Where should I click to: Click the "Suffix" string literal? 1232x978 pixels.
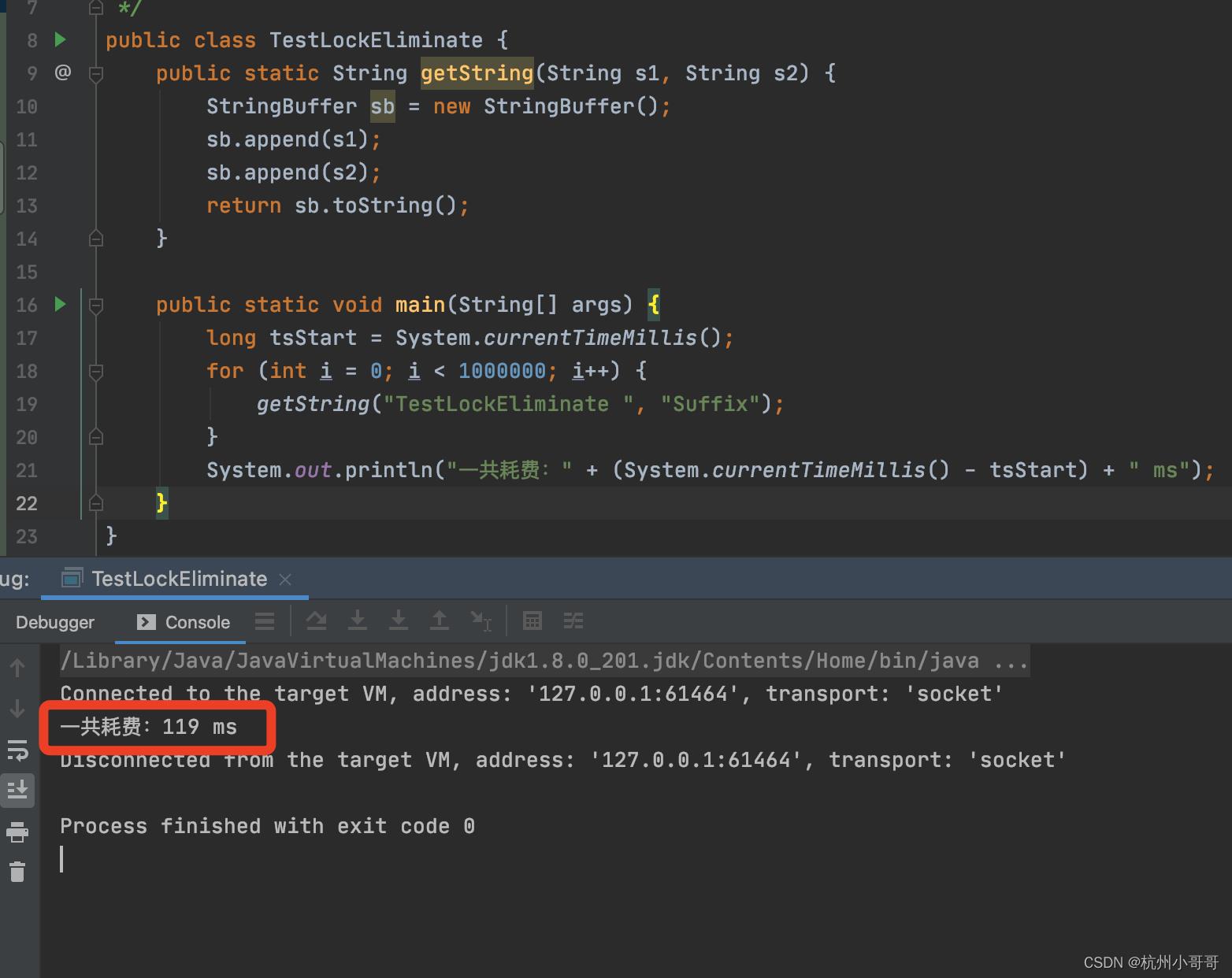pos(710,404)
